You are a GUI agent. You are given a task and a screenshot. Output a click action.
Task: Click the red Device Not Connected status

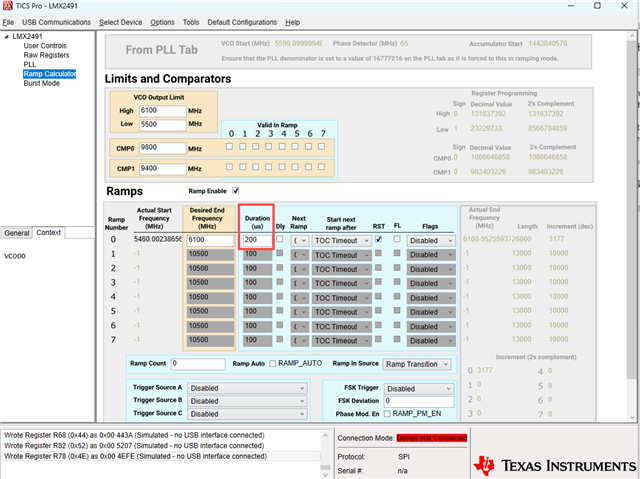(431, 438)
